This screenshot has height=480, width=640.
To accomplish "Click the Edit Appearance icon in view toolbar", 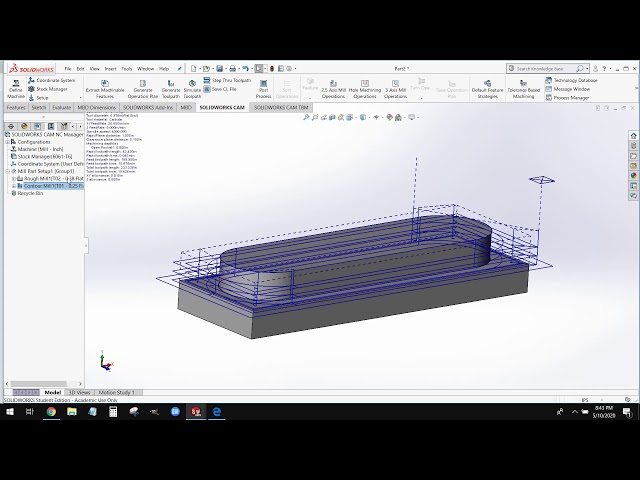I will pos(389,118).
